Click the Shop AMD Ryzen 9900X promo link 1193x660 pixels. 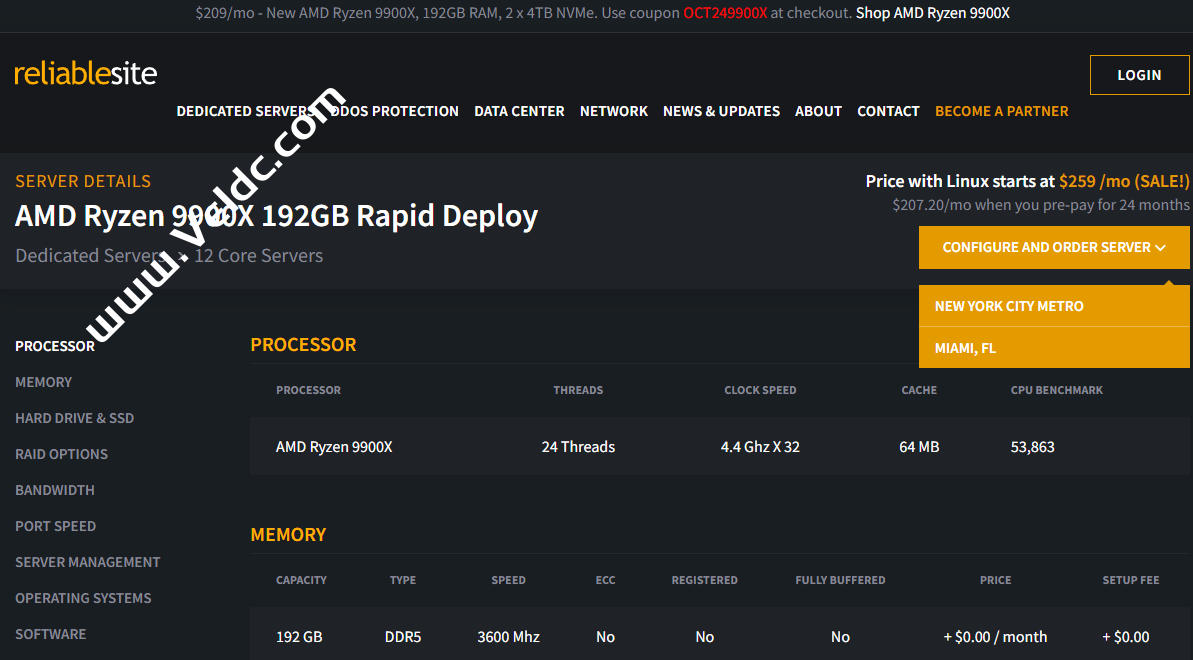point(932,14)
